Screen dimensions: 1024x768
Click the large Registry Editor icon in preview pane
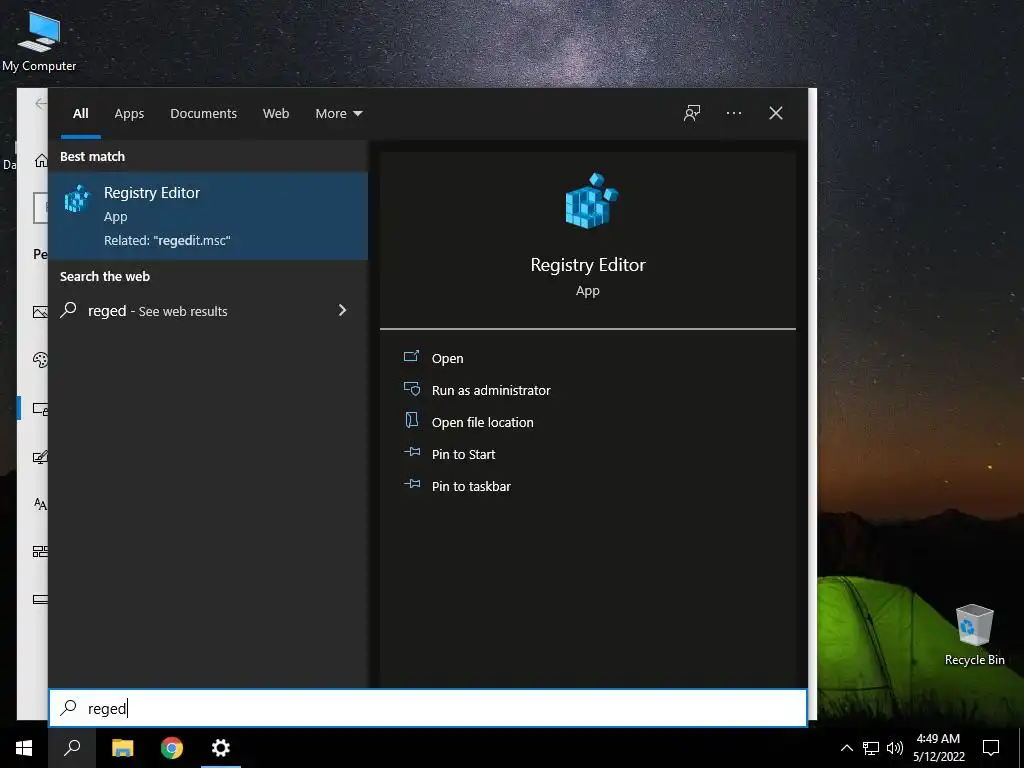point(590,201)
